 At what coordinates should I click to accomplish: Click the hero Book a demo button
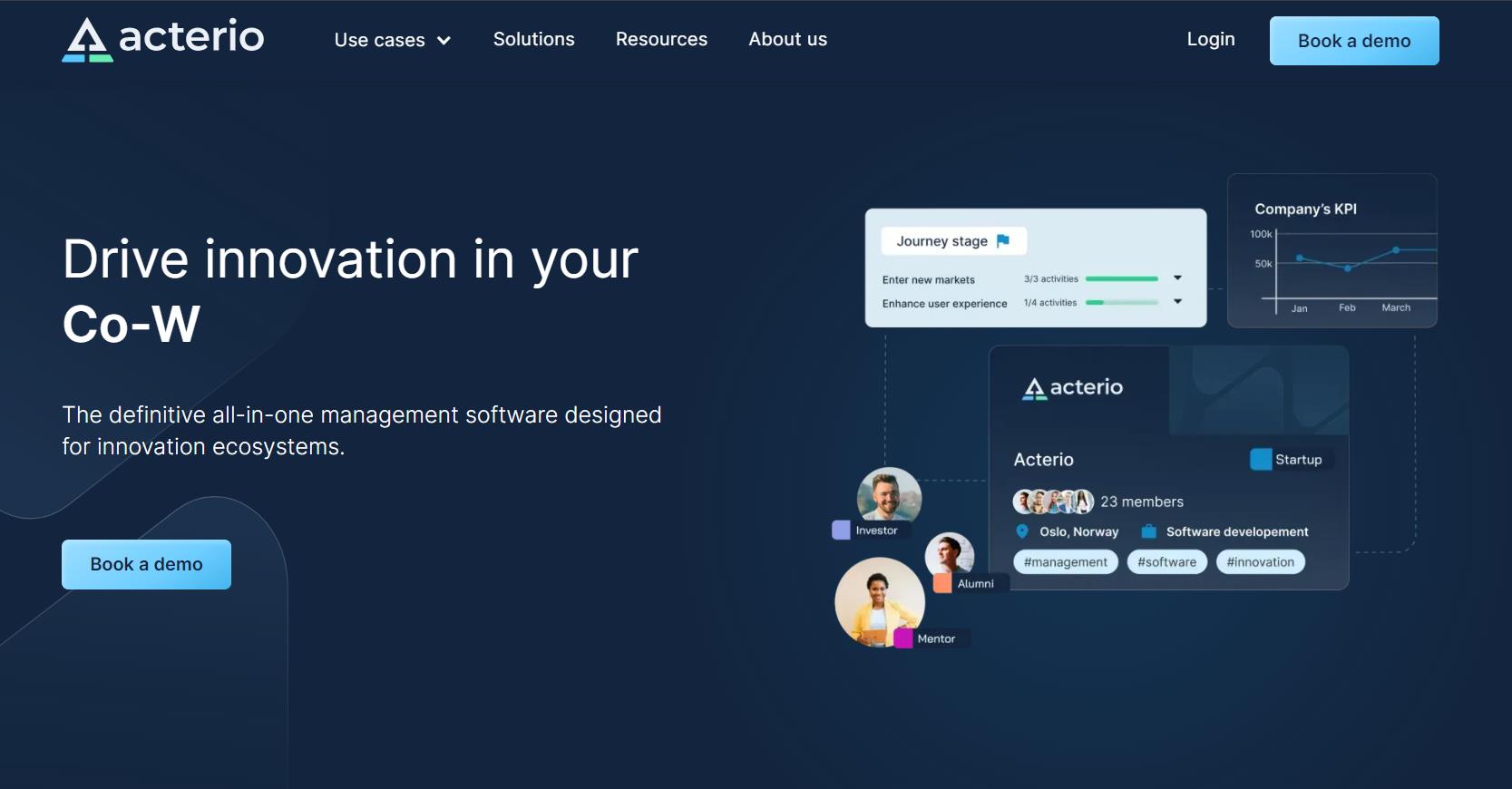point(146,564)
